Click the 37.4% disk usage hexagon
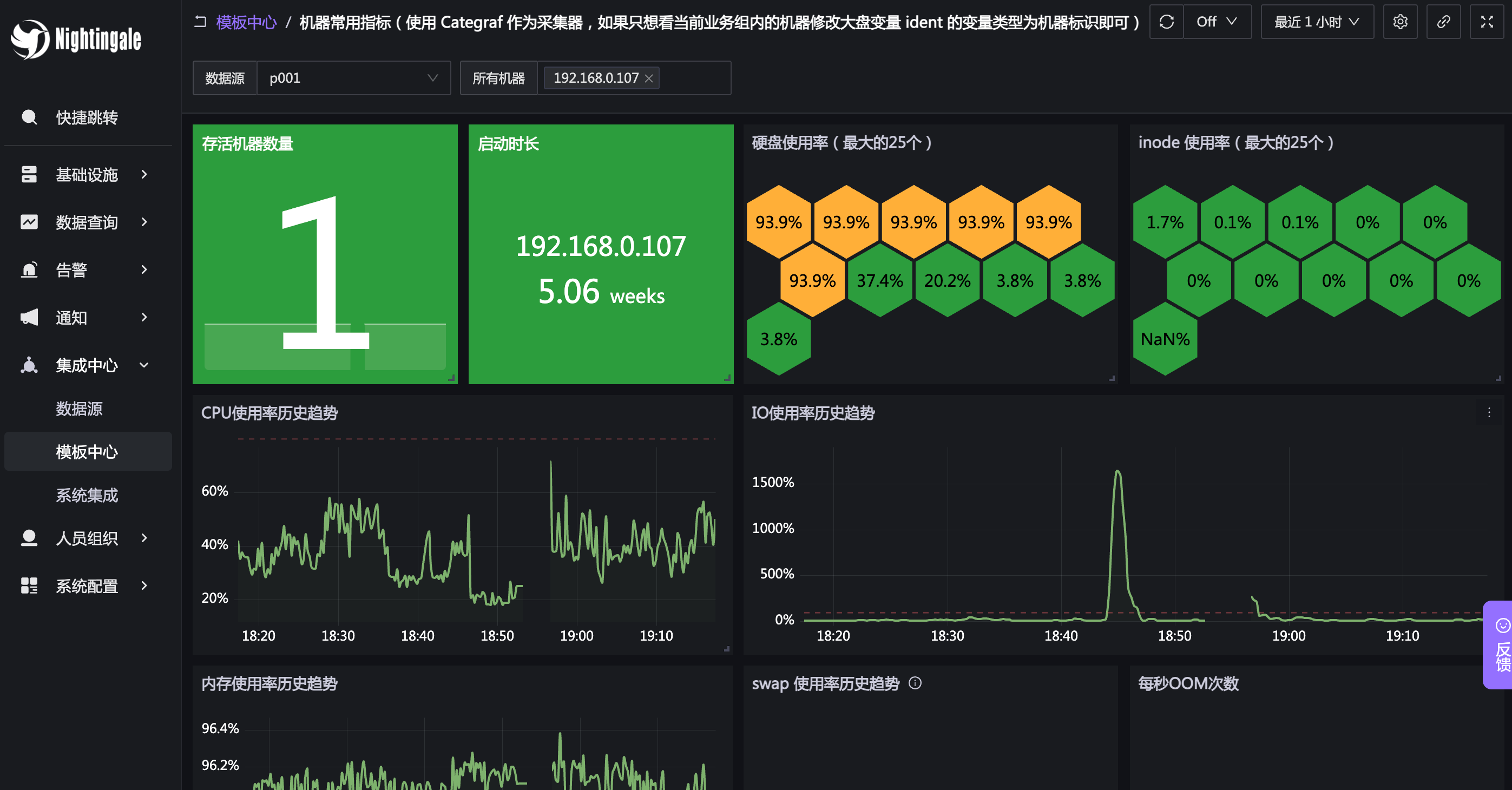Viewport: 1512px width, 790px height. (x=879, y=280)
